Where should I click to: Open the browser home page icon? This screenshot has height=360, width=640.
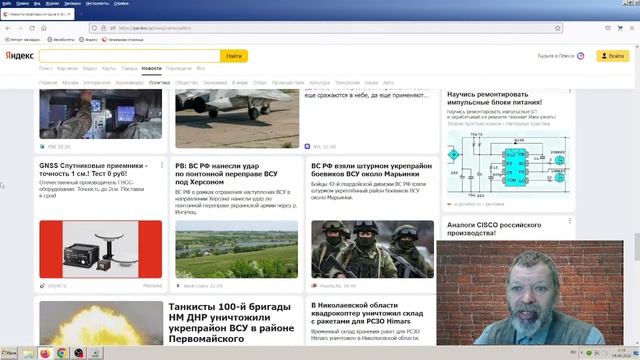(x=44, y=28)
